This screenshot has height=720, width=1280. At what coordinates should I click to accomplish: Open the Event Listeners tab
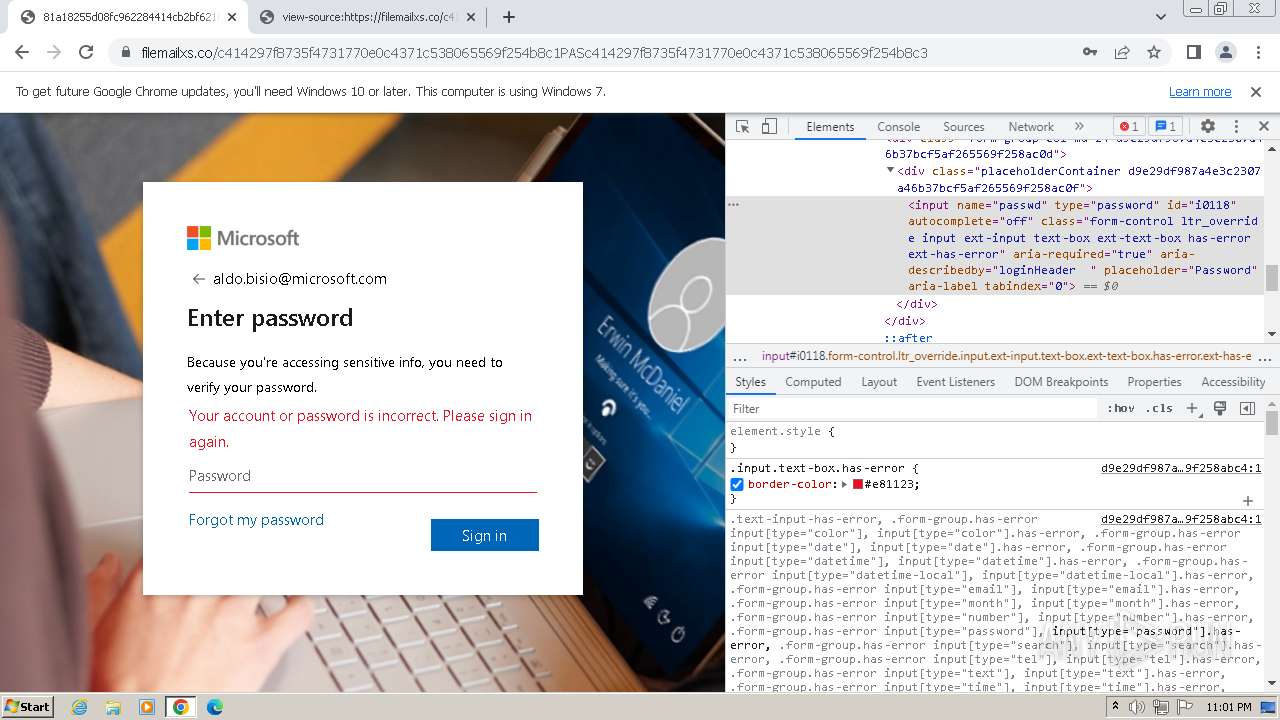coord(955,382)
